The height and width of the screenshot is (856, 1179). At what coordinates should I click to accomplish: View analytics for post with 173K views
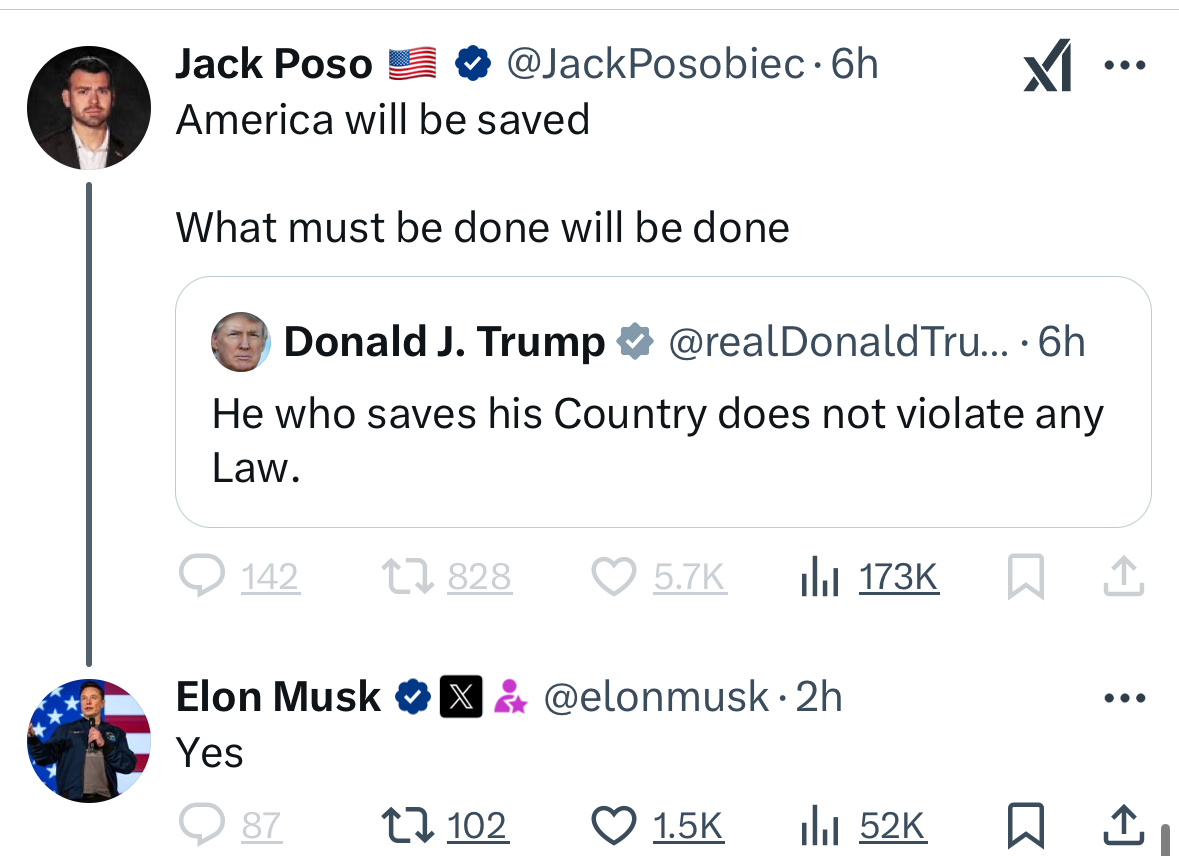(870, 577)
